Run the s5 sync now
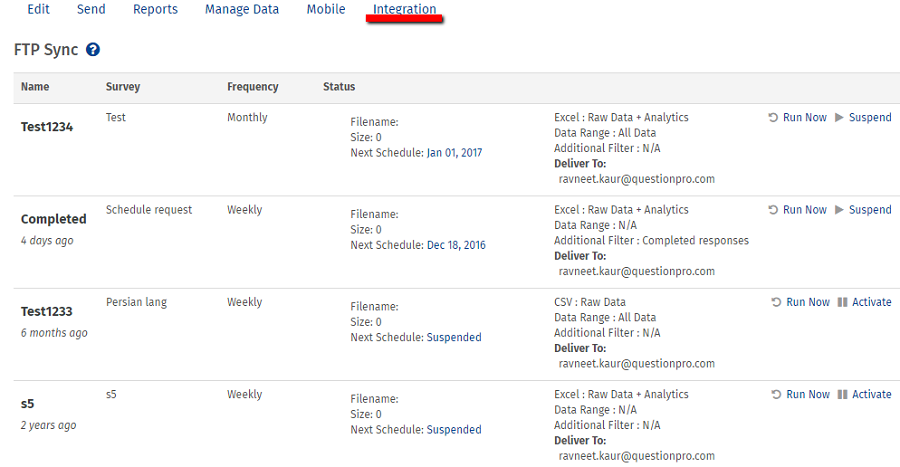900x467 pixels. point(808,394)
